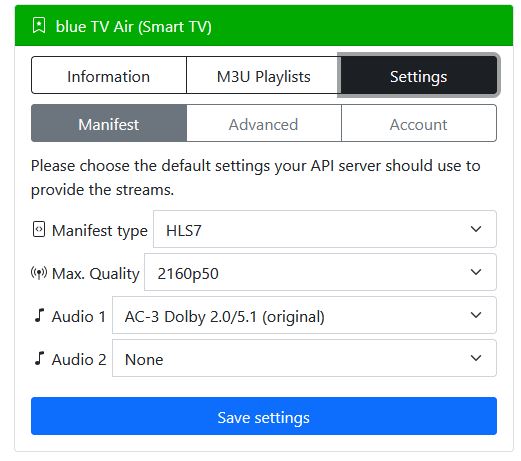Screen dimensions: 521x461
Task: Expand the Audio 2 None dropdown
Action: pos(304,358)
